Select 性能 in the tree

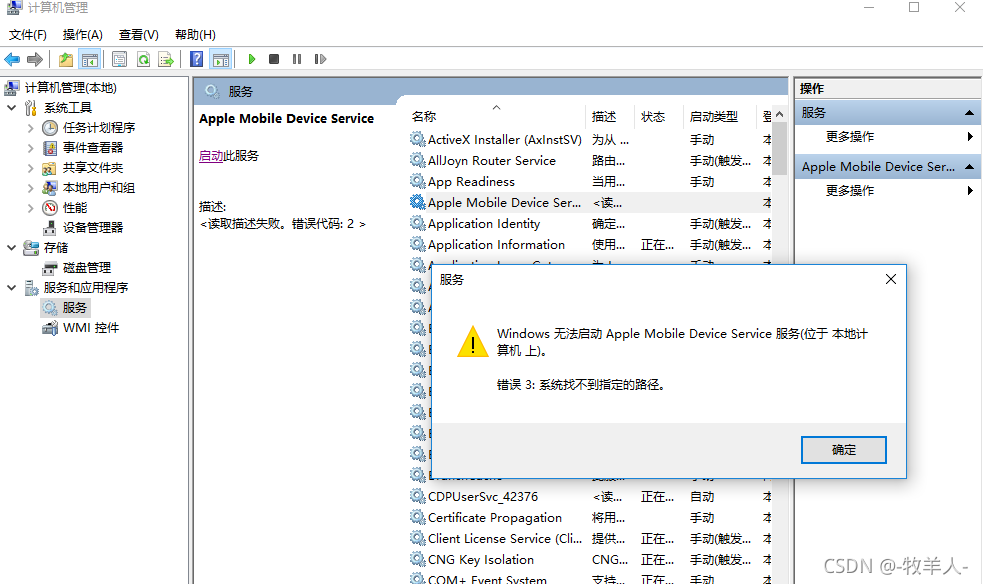75,208
